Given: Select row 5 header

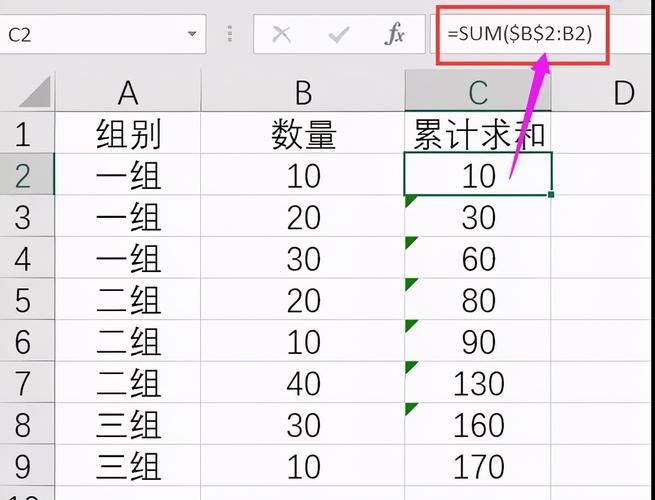Looking at the screenshot, I should pyautogui.click(x=27, y=299).
